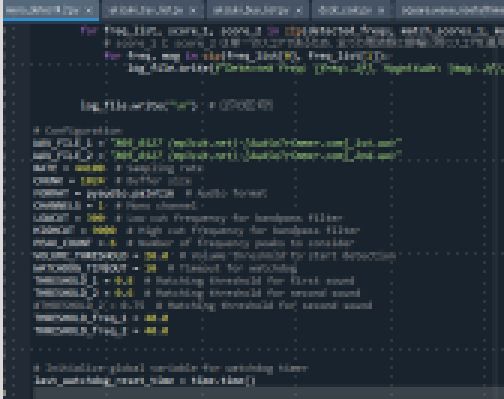Close the fourth editor tab

point(381,11)
